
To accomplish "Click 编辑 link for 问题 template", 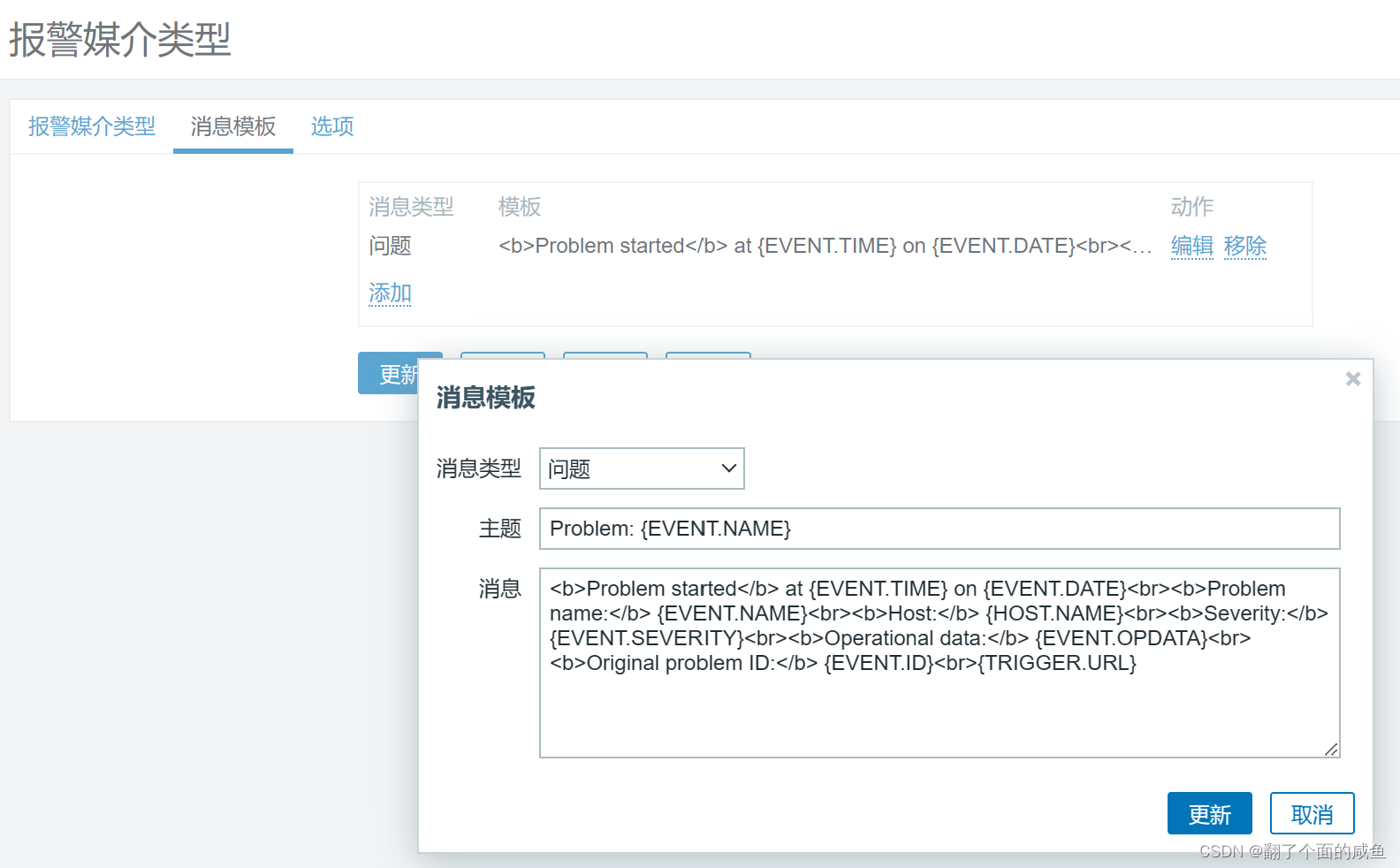I will coord(1191,246).
